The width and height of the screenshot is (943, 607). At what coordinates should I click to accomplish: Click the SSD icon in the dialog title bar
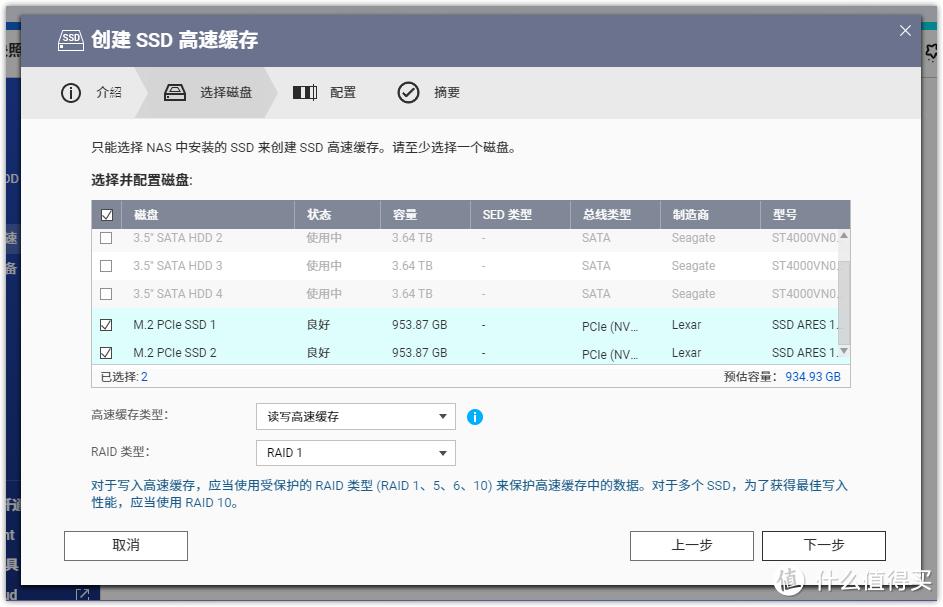70,41
